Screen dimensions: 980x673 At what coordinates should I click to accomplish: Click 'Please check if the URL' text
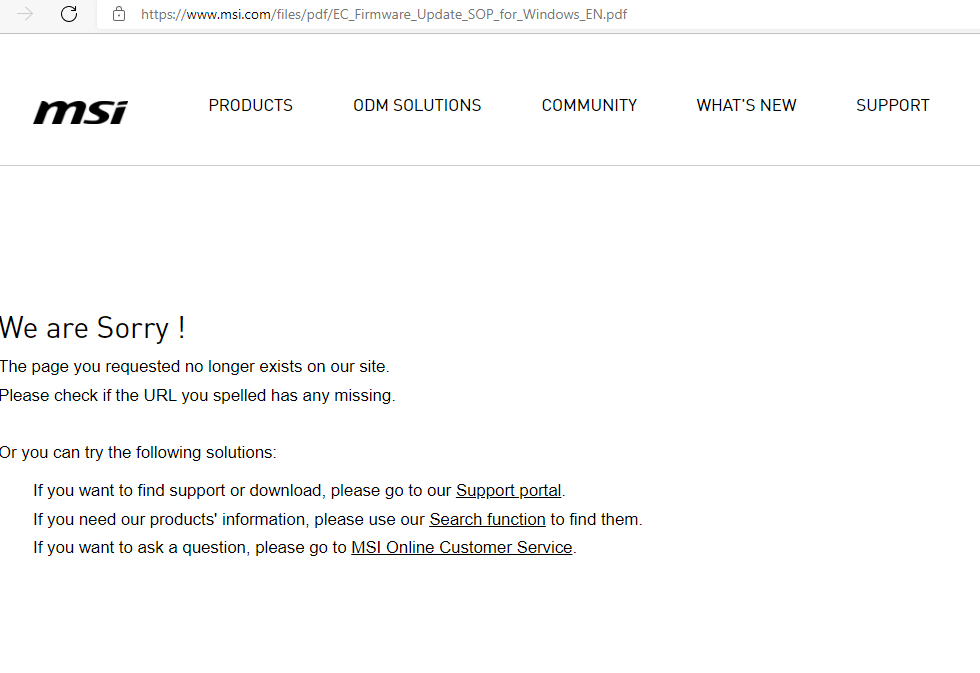coord(198,396)
